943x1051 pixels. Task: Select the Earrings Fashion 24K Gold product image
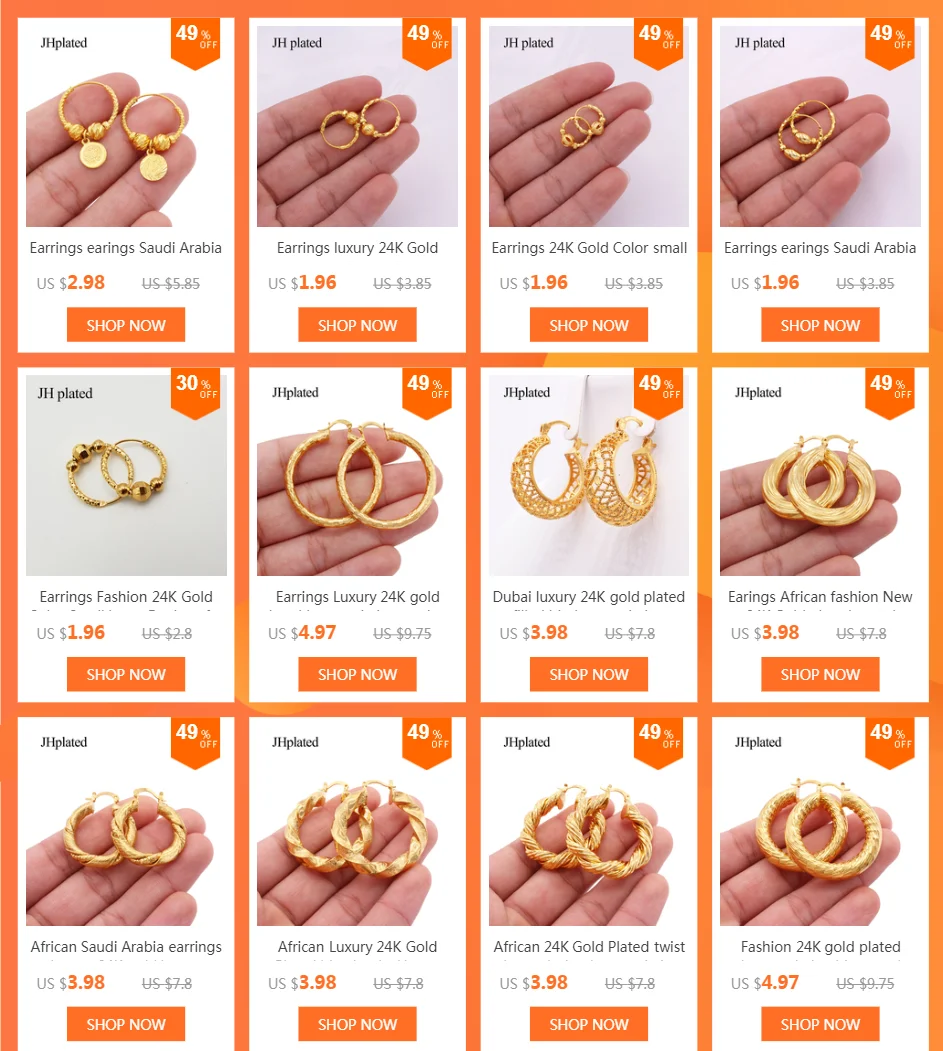126,475
